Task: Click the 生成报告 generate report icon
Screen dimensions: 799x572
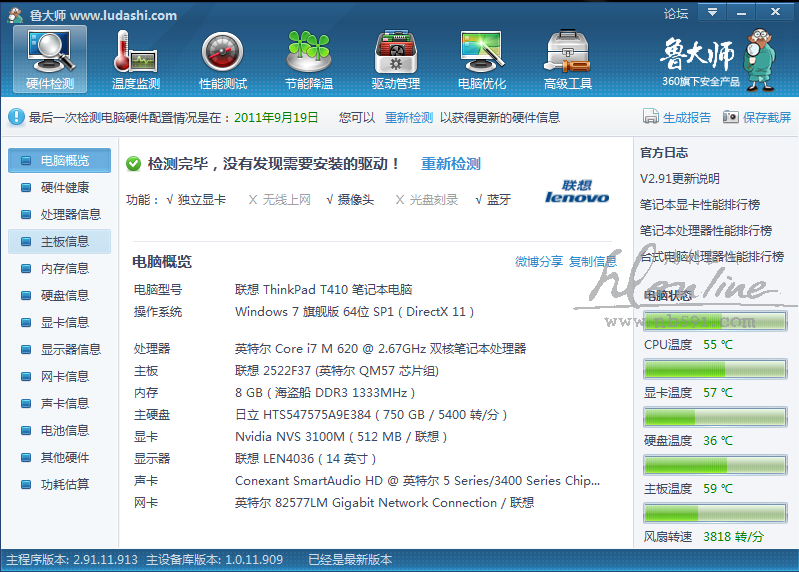Action: [x=651, y=117]
